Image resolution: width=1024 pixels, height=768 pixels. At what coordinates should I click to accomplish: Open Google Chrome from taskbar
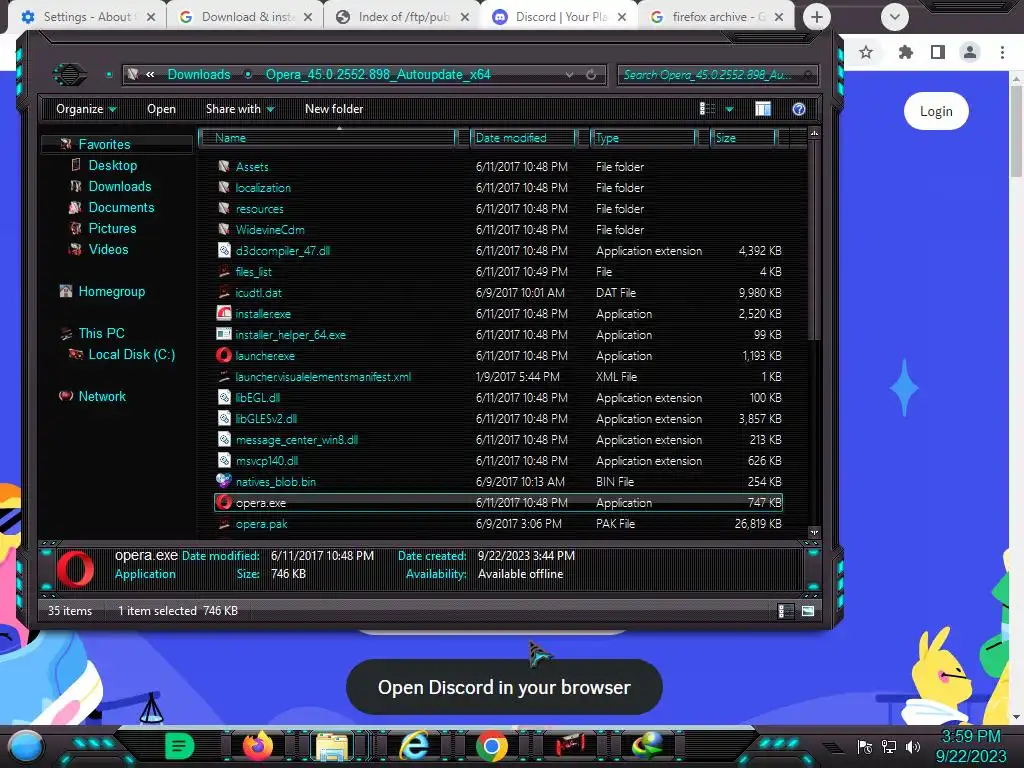[492, 745]
